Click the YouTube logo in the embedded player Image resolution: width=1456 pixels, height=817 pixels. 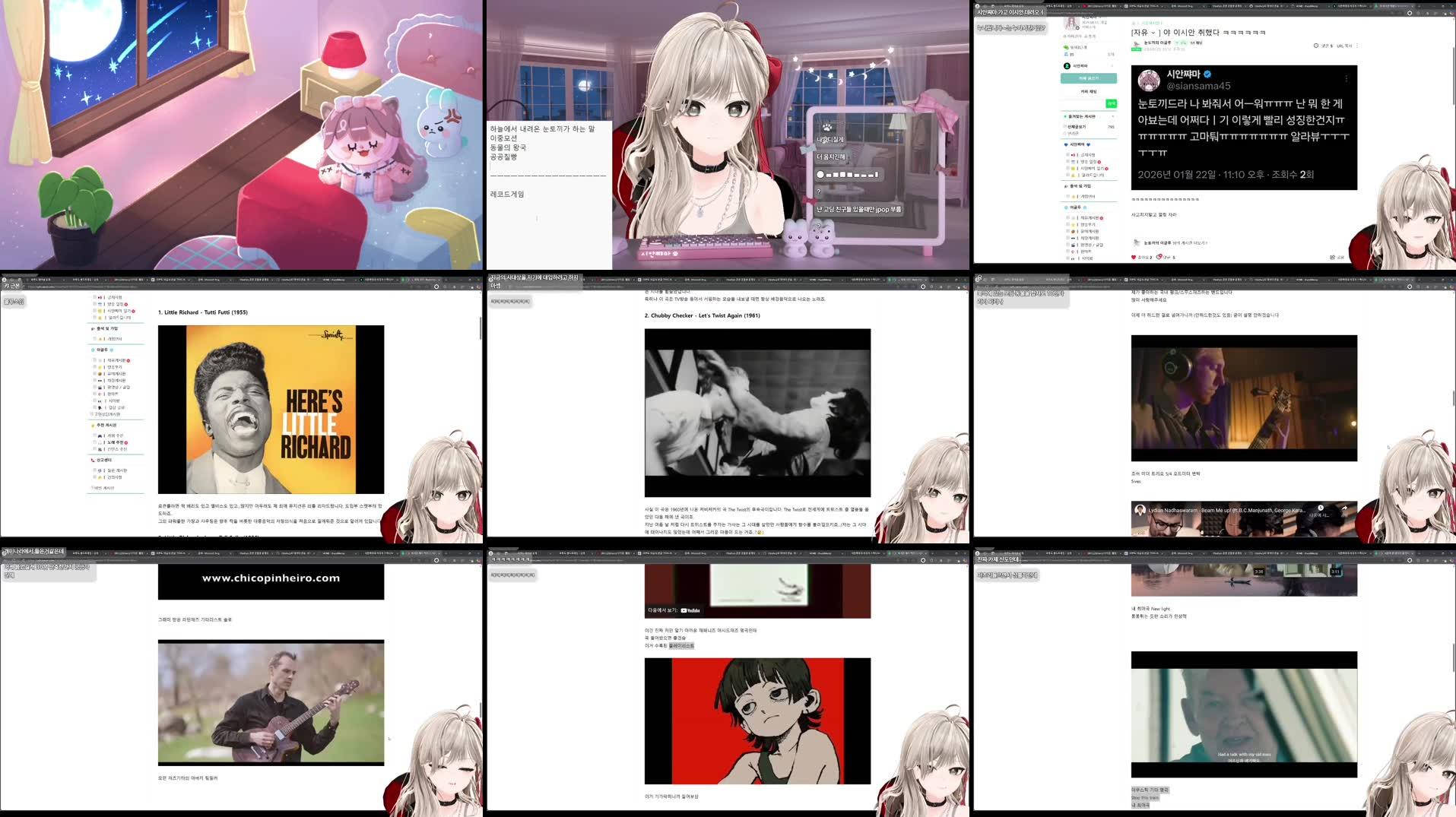coord(690,609)
